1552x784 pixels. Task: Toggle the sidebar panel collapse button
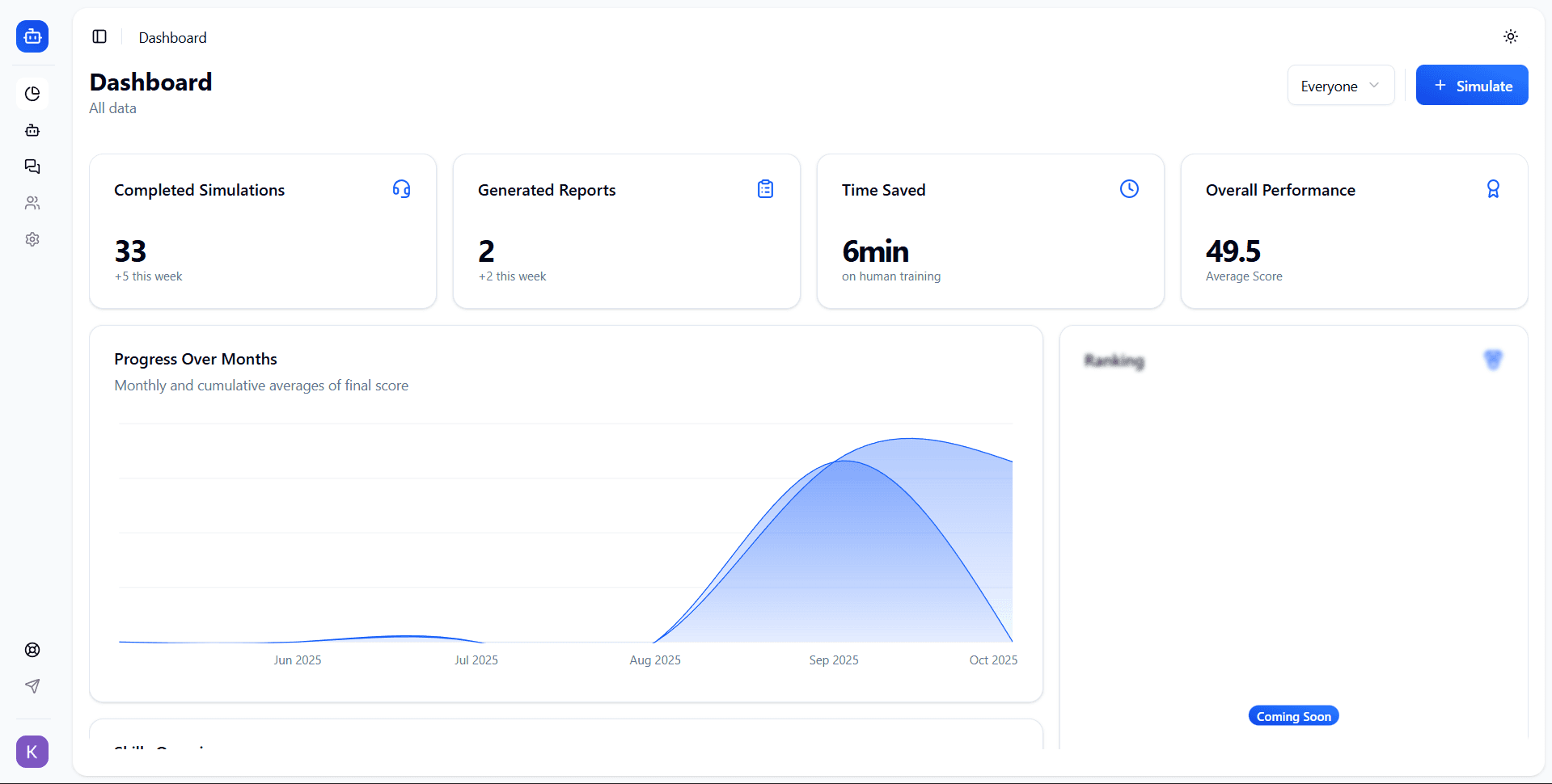[99, 36]
